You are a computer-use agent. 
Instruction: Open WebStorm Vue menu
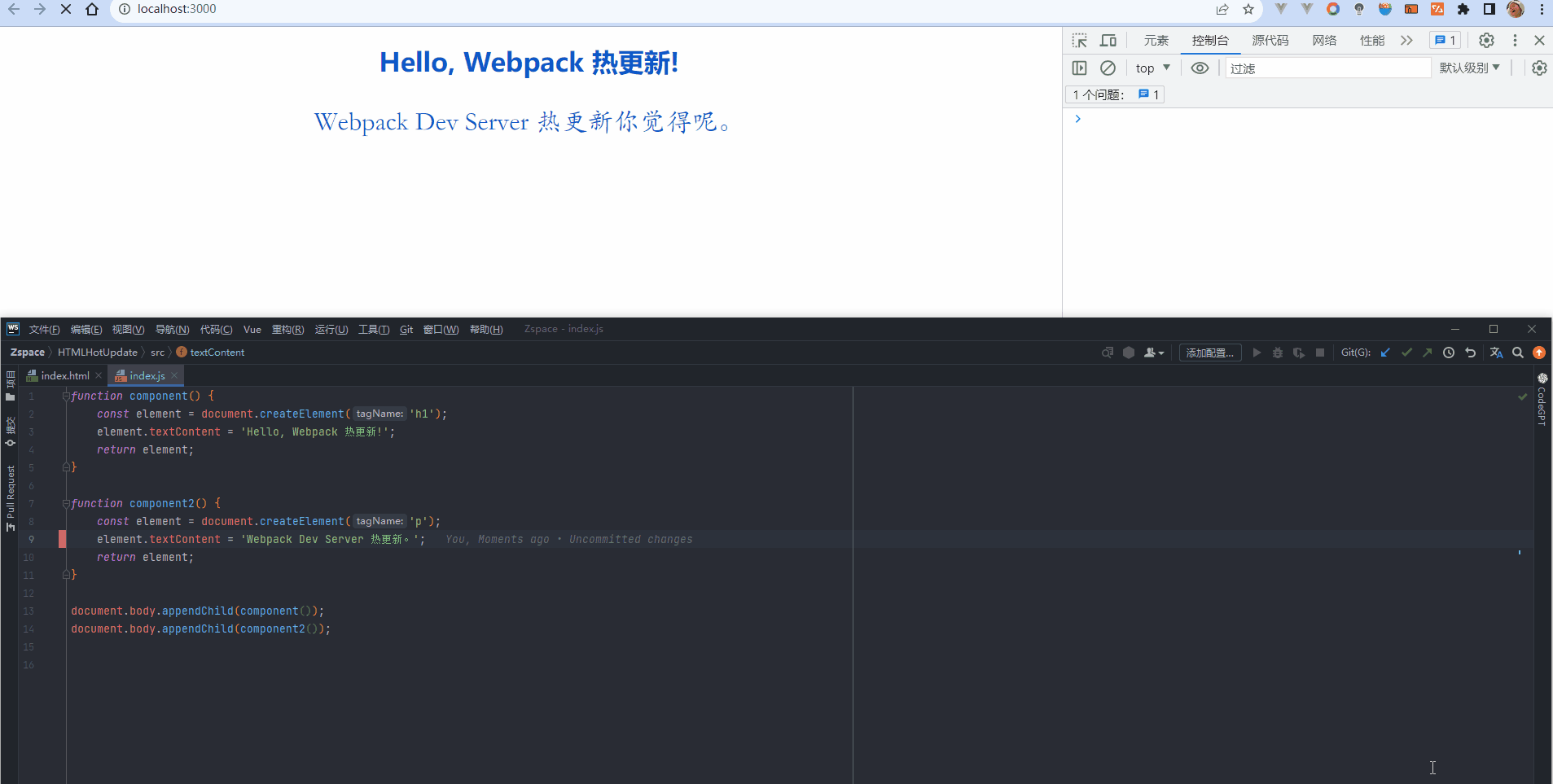pyautogui.click(x=252, y=330)
